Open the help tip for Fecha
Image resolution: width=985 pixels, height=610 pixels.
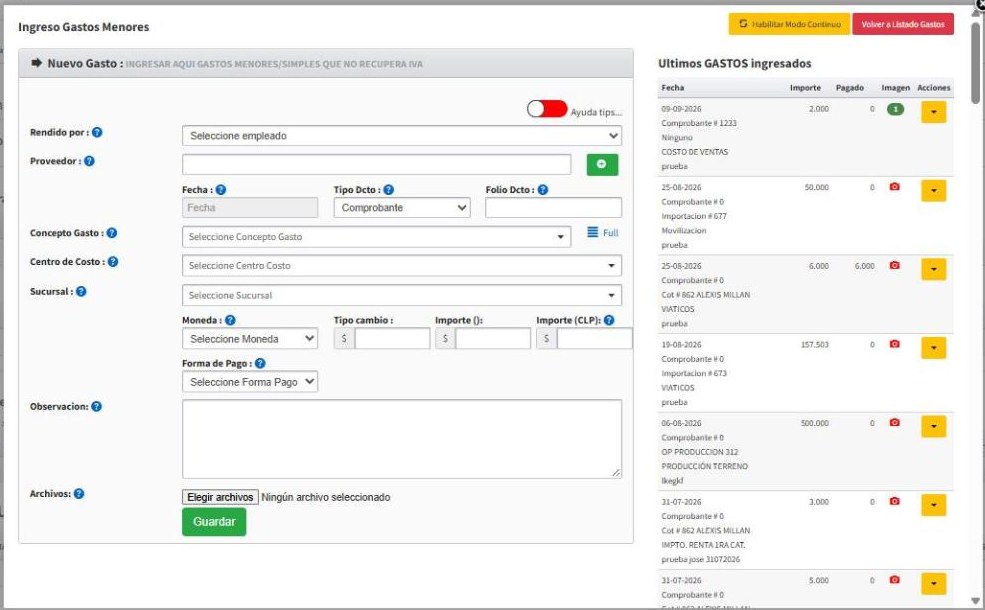tap(220, 190)
